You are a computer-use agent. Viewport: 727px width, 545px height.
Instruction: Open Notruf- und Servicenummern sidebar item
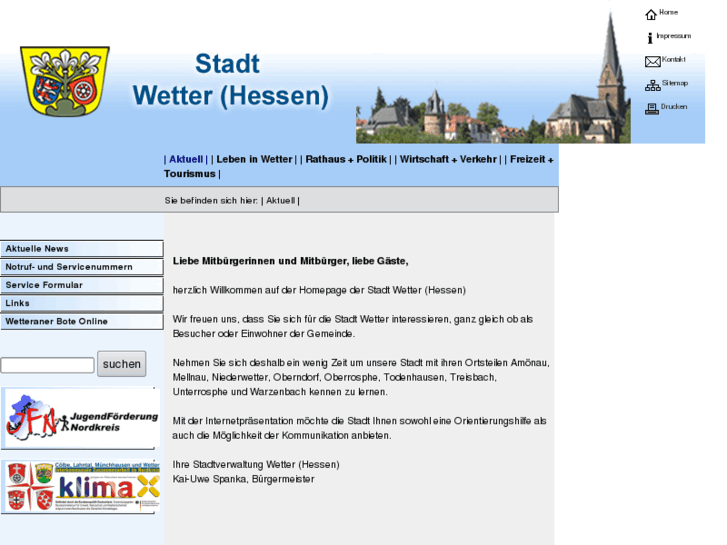point(82,267)
